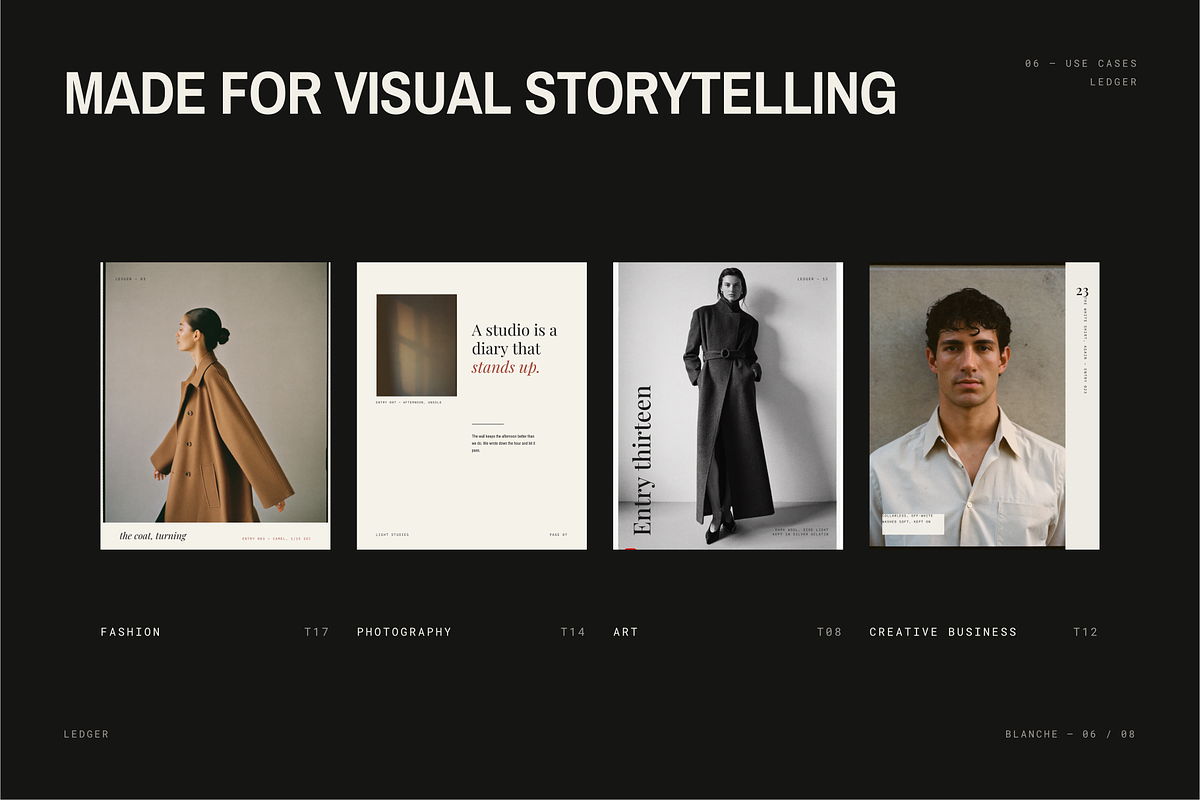This screenshot has width=1200, height=800.
Task: Click the 'T12' template code
Action: [1086, 632]
